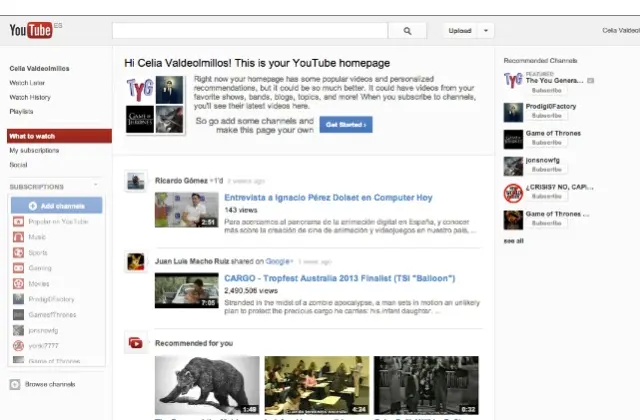Go to My subscriptions
This screenshot has height=420, width=640.
tap(34, 150)
